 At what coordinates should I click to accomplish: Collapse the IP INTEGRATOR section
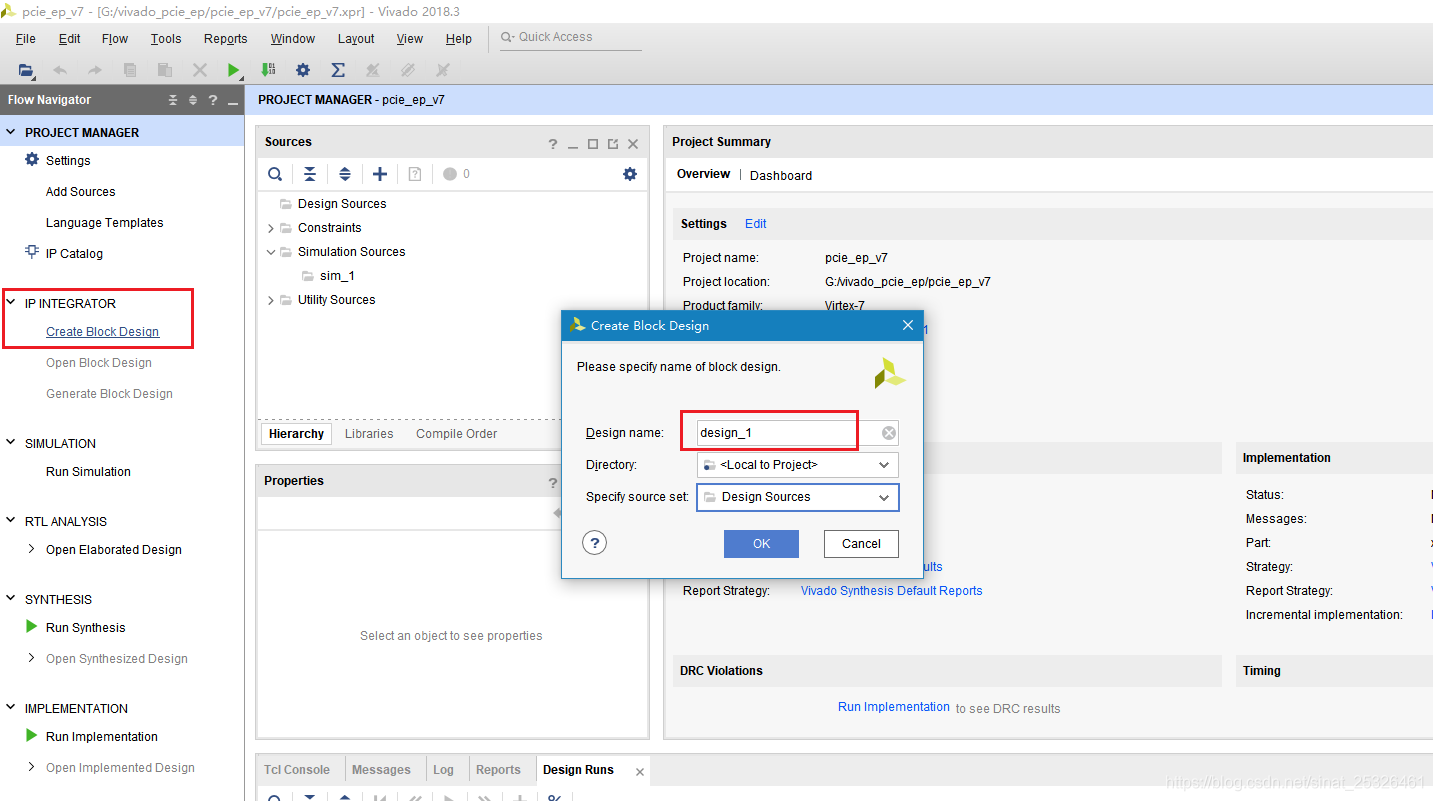click(12, 303)
